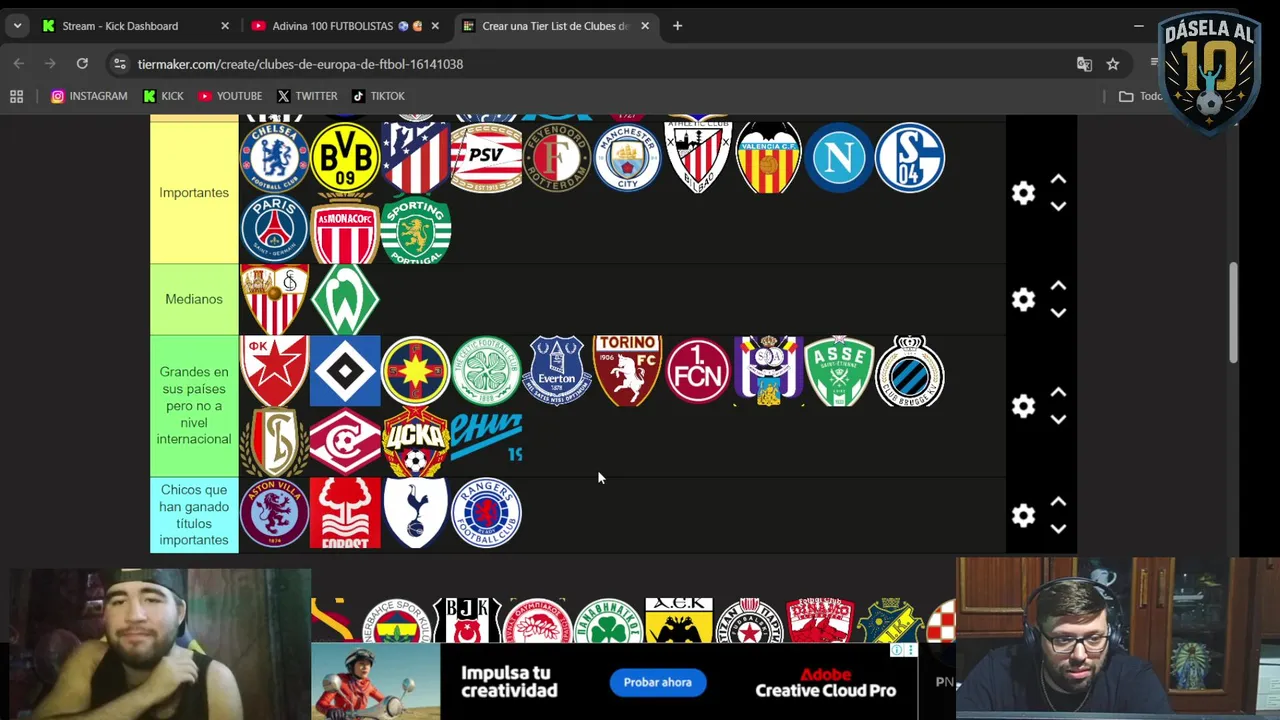
Task: Click the Valencia C.F. crest
Action: pos(768,157)
